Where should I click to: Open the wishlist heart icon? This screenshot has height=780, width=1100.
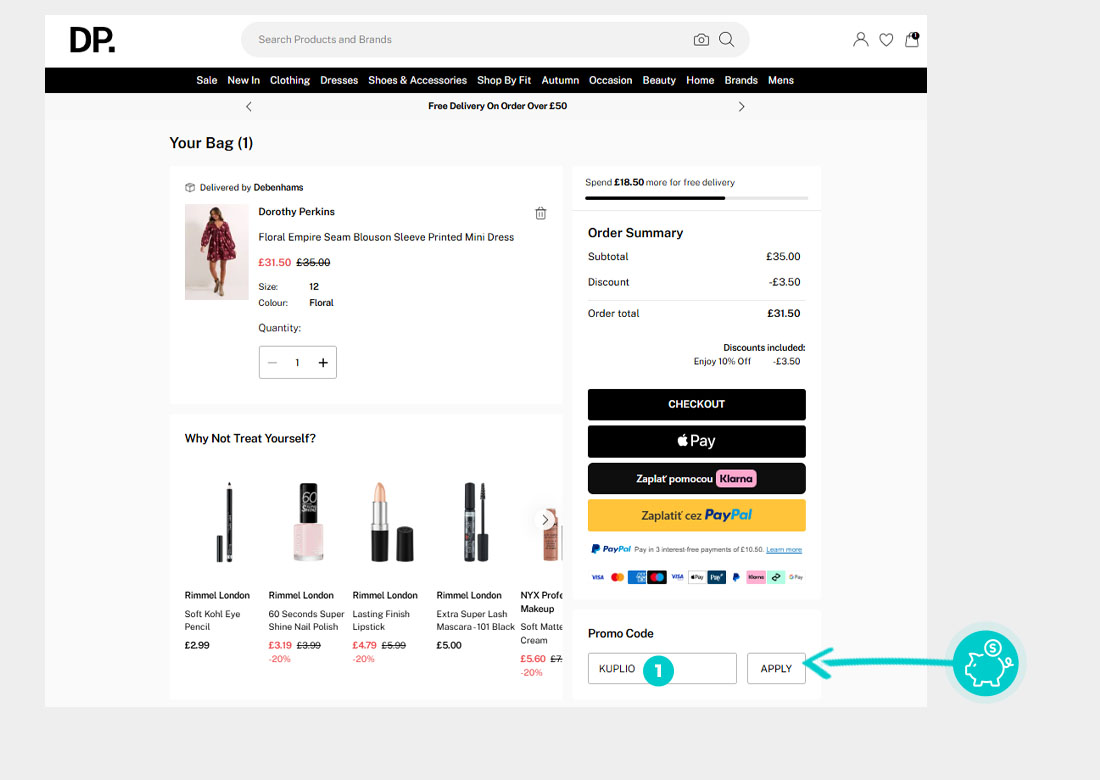[x=886, y=40]
